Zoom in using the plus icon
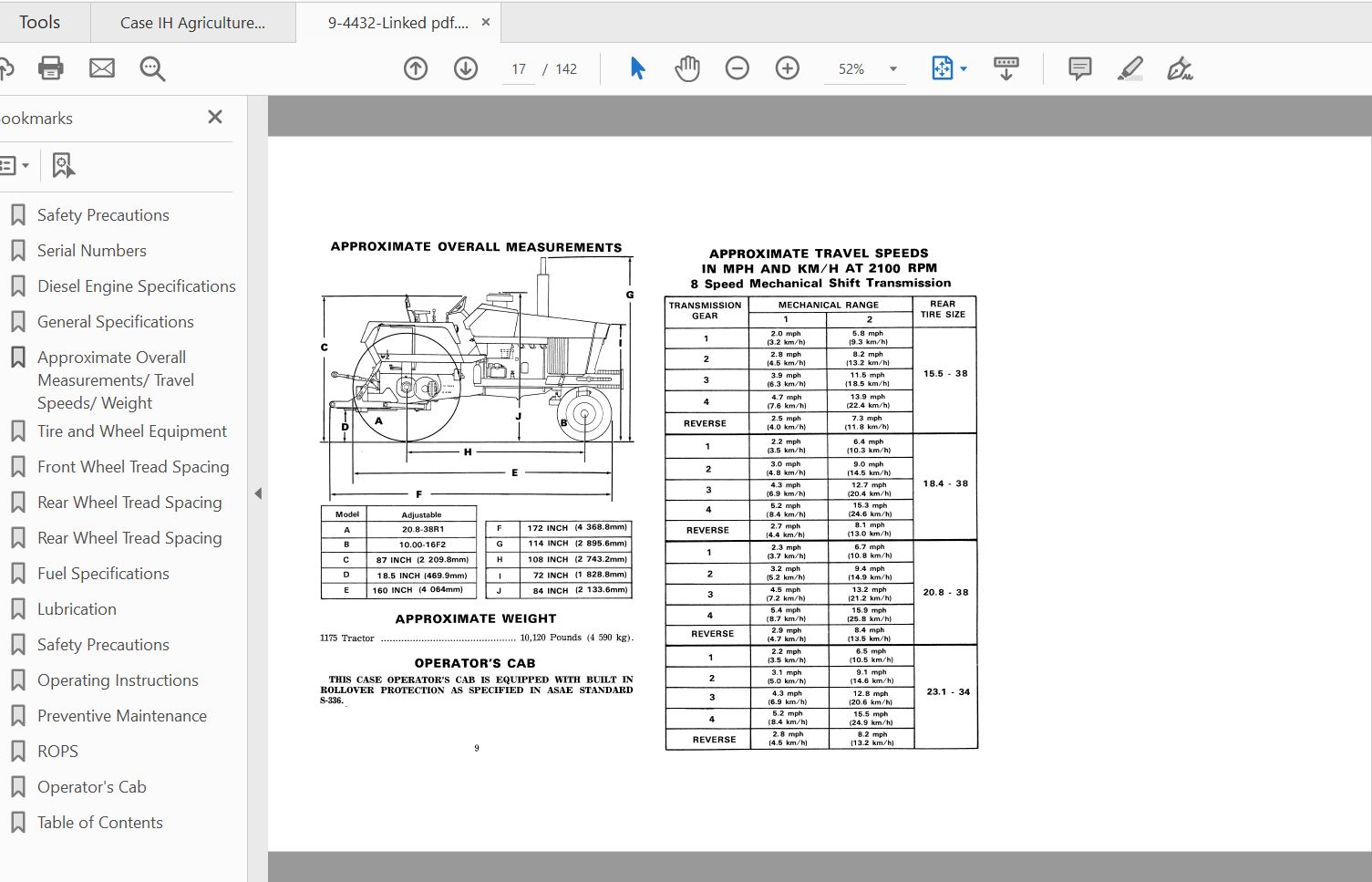The height and width of the screenshot is (882, 1372). pyautogui.click(x=786, y=67)
